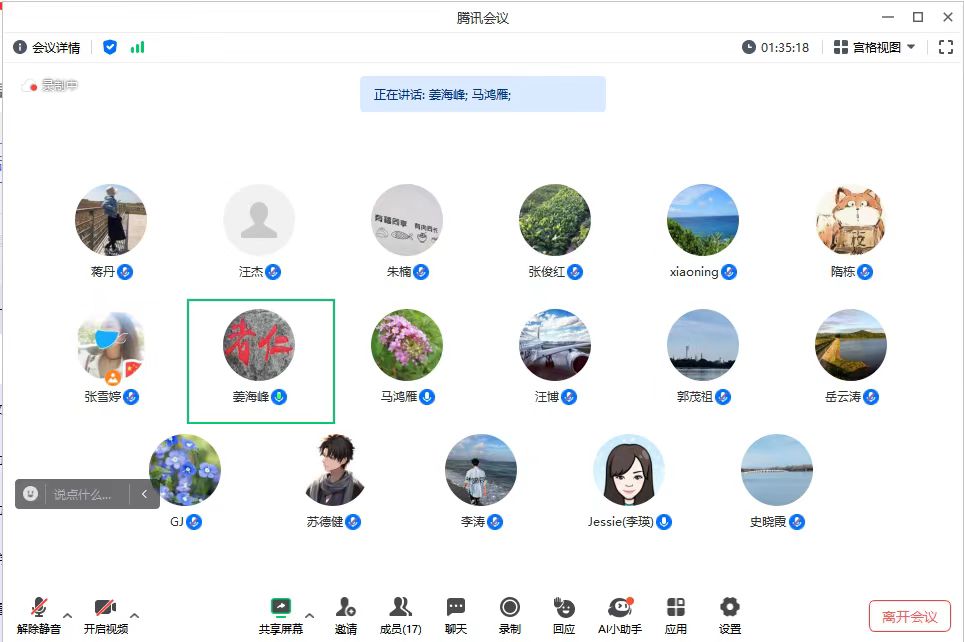Open 设置 settings gear
964x642 pixels.
(730, 614)
